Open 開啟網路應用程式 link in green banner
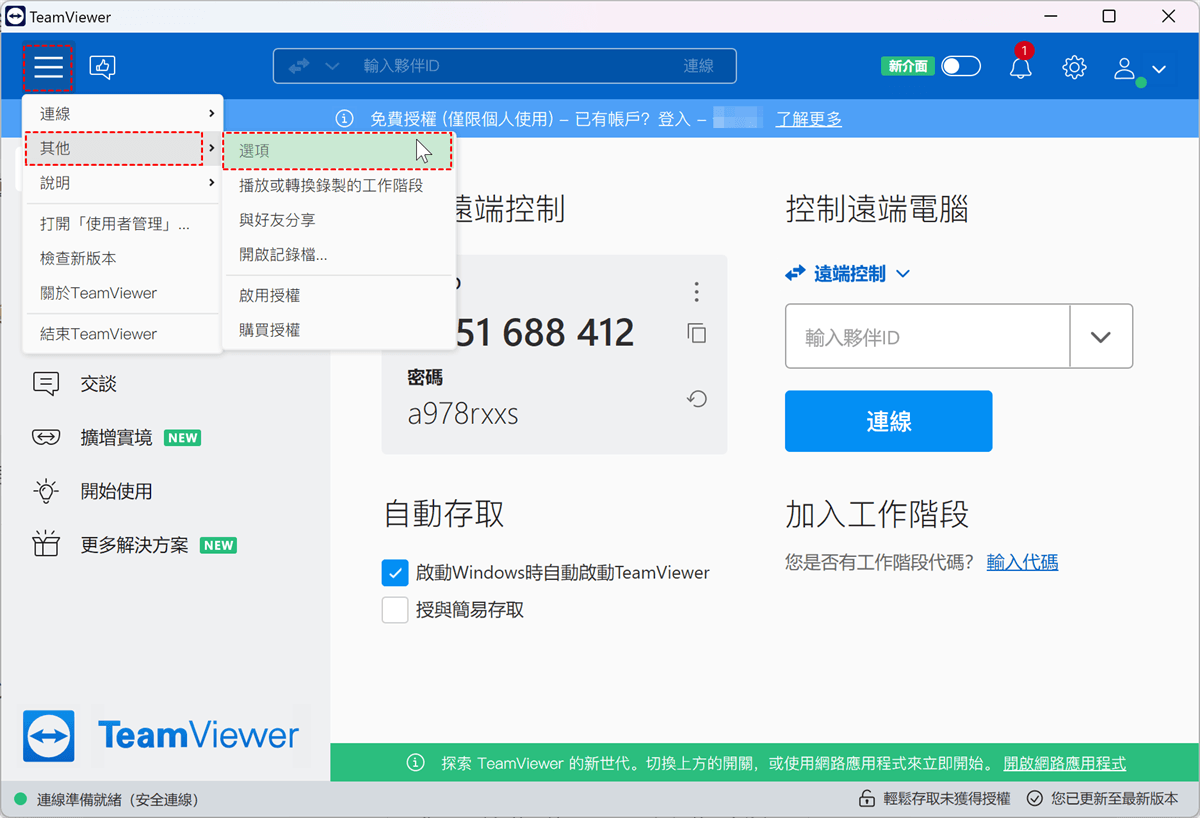The image size is (1200, 818). pyautogui.click(x=1065, y=763)
